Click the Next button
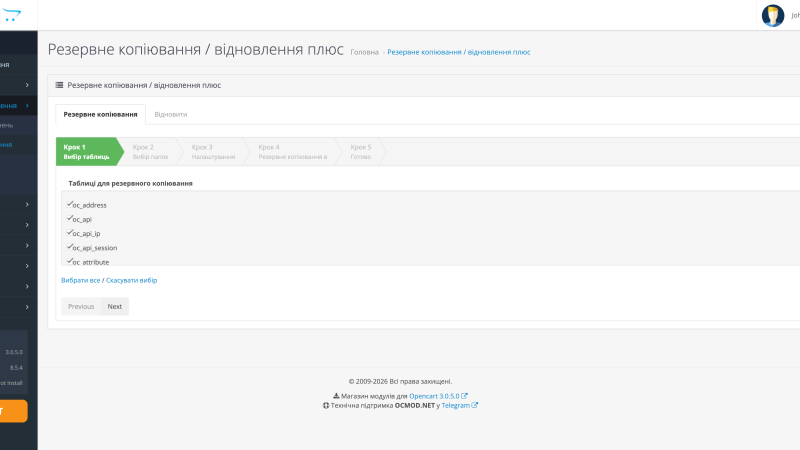Image resolution: width=800 pixels, height=450 pixels. [115, 306]
